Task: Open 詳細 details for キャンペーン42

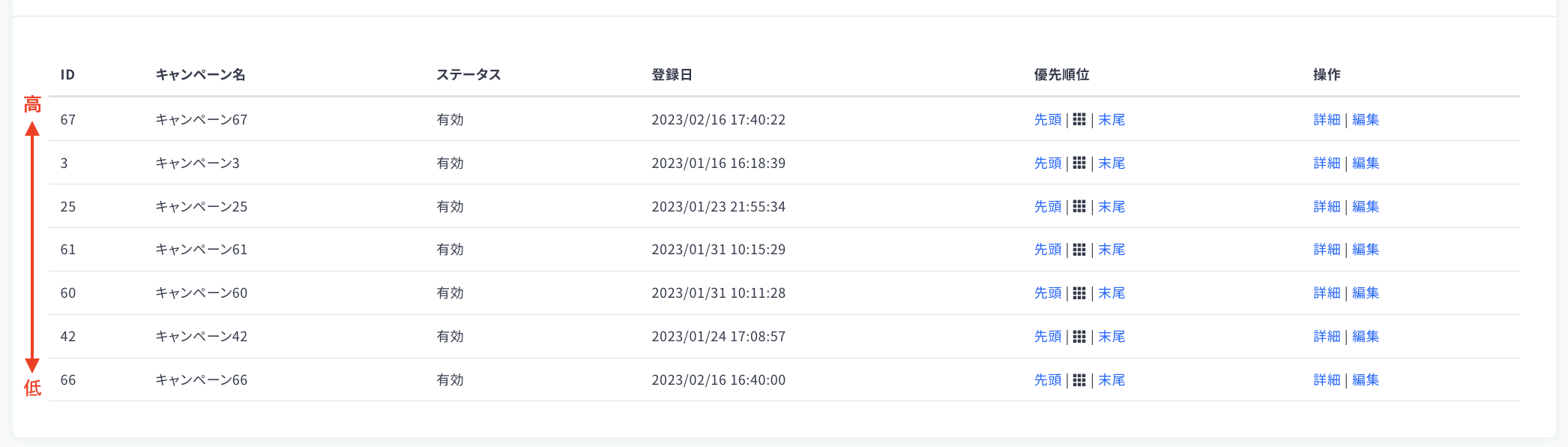Action: pyautogui.click(x=1326, y=336)
